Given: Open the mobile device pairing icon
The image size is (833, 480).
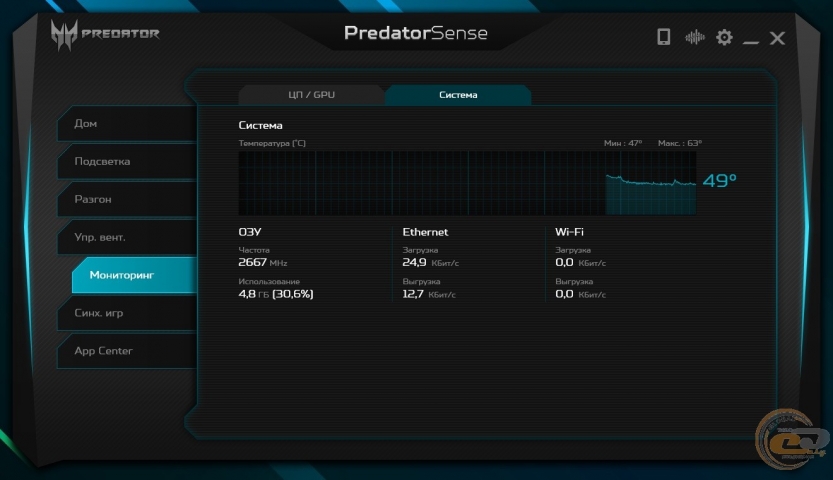Looking at the screenshot, I should [664, 37].
